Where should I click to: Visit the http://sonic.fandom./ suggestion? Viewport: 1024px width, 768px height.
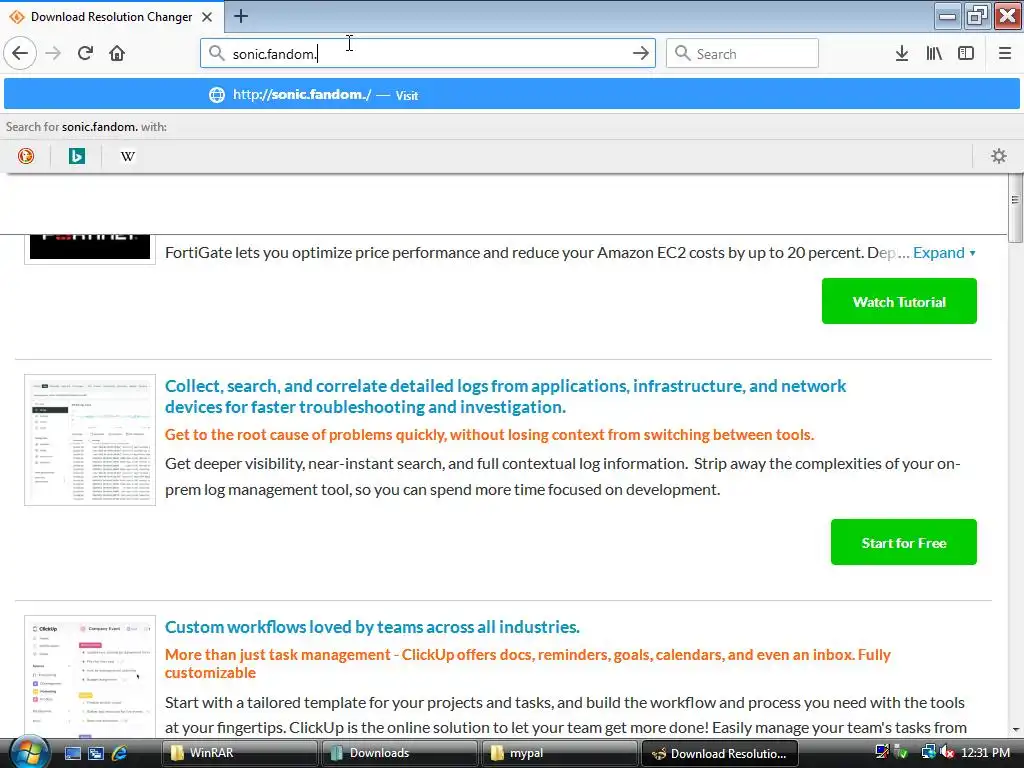point(511,95)
